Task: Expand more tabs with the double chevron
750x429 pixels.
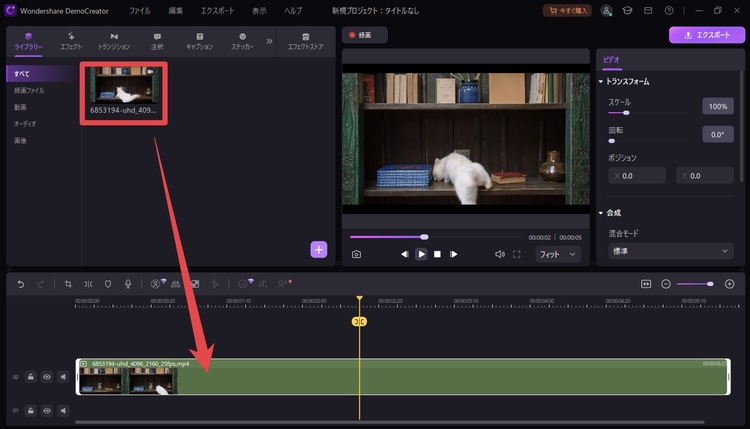Action: point(269,41)
